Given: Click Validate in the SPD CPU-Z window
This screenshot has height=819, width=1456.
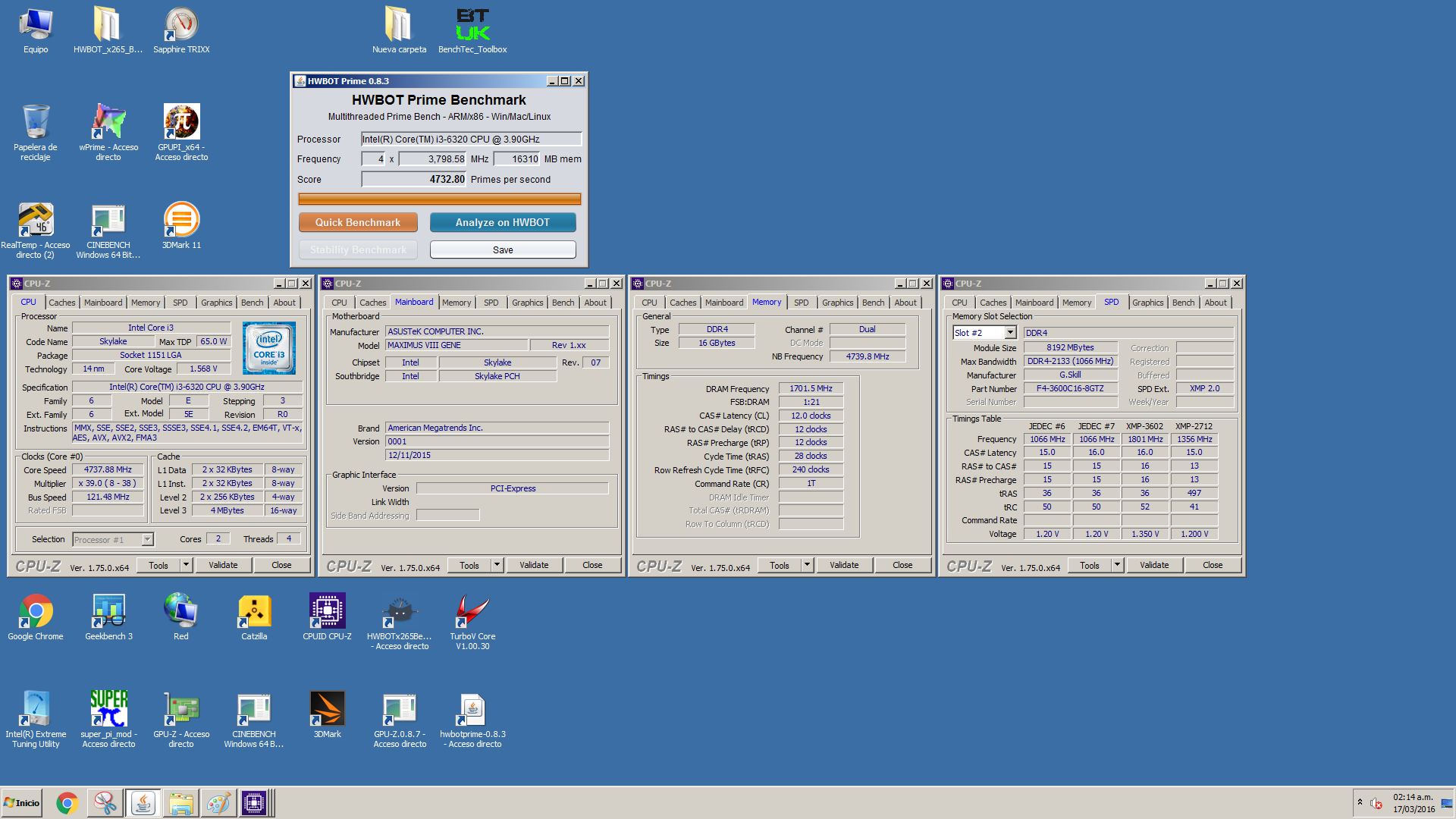Looking at the screenshot, I should click(1154, 565).
